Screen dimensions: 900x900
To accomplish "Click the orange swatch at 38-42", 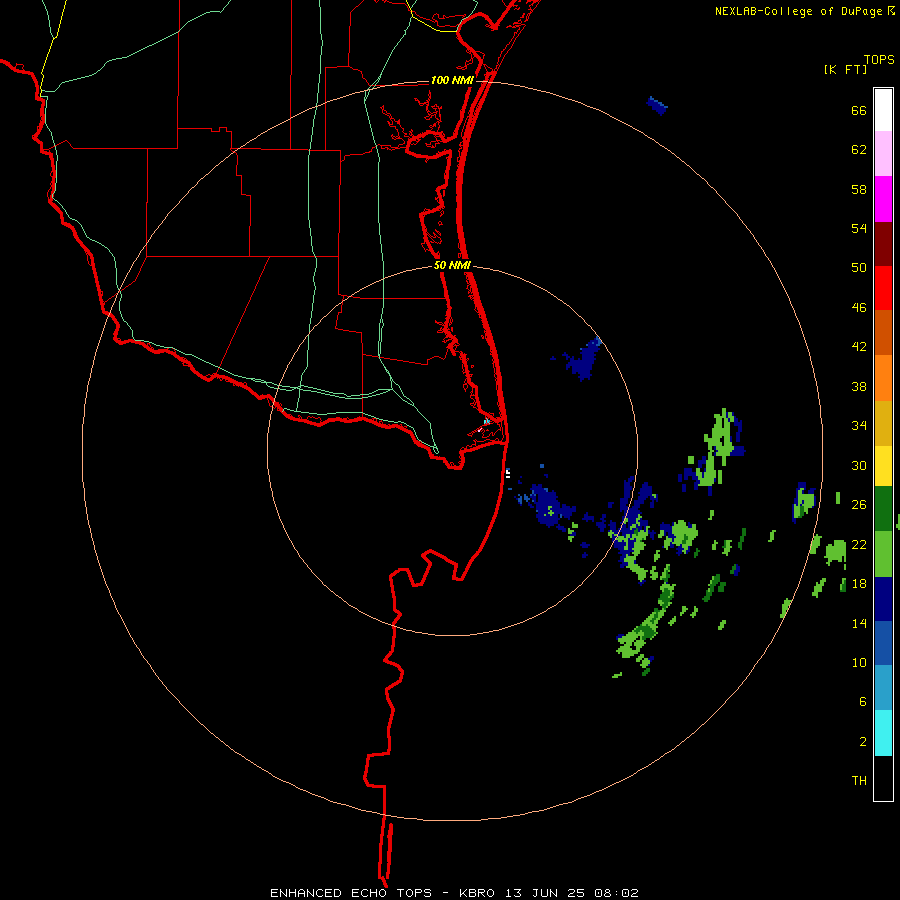I will coord(883,378).
